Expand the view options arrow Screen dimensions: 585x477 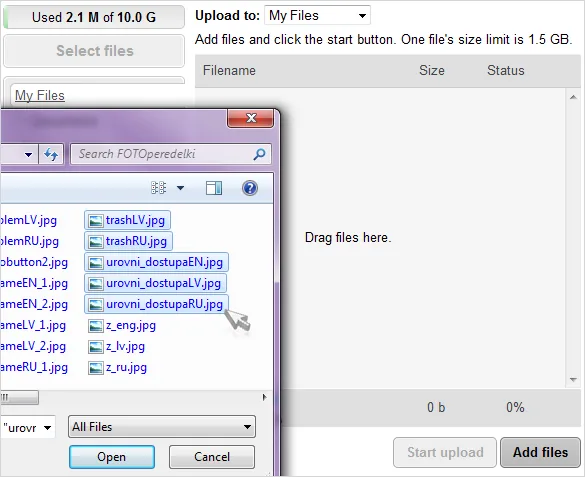pos(181,188)
